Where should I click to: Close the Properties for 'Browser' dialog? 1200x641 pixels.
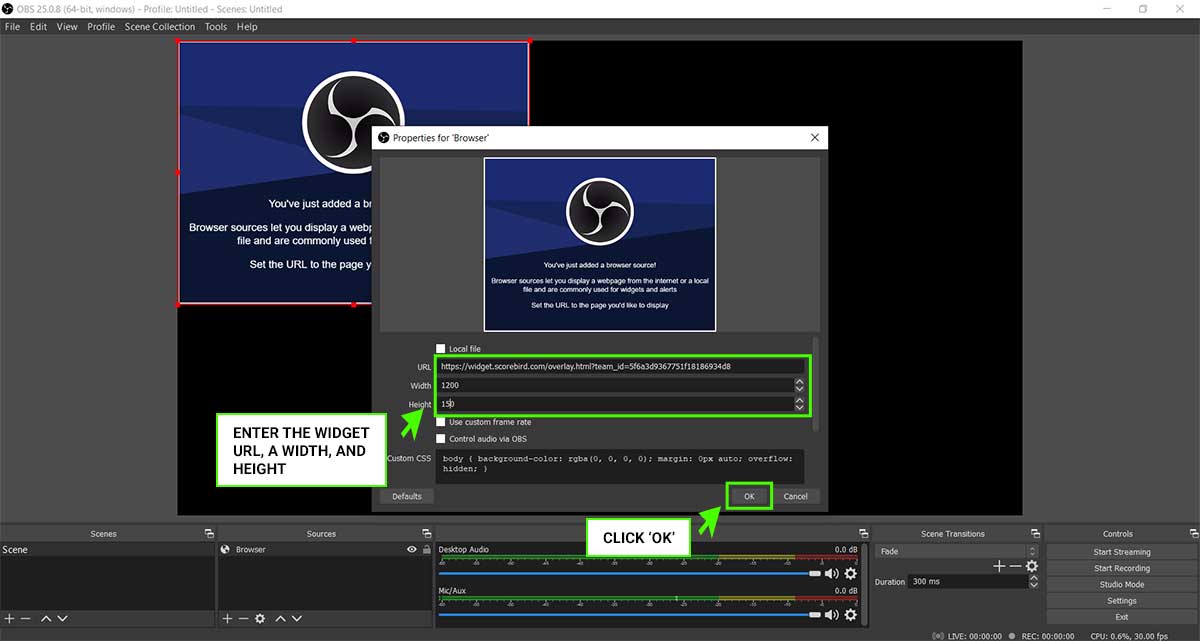coord(814,137)
